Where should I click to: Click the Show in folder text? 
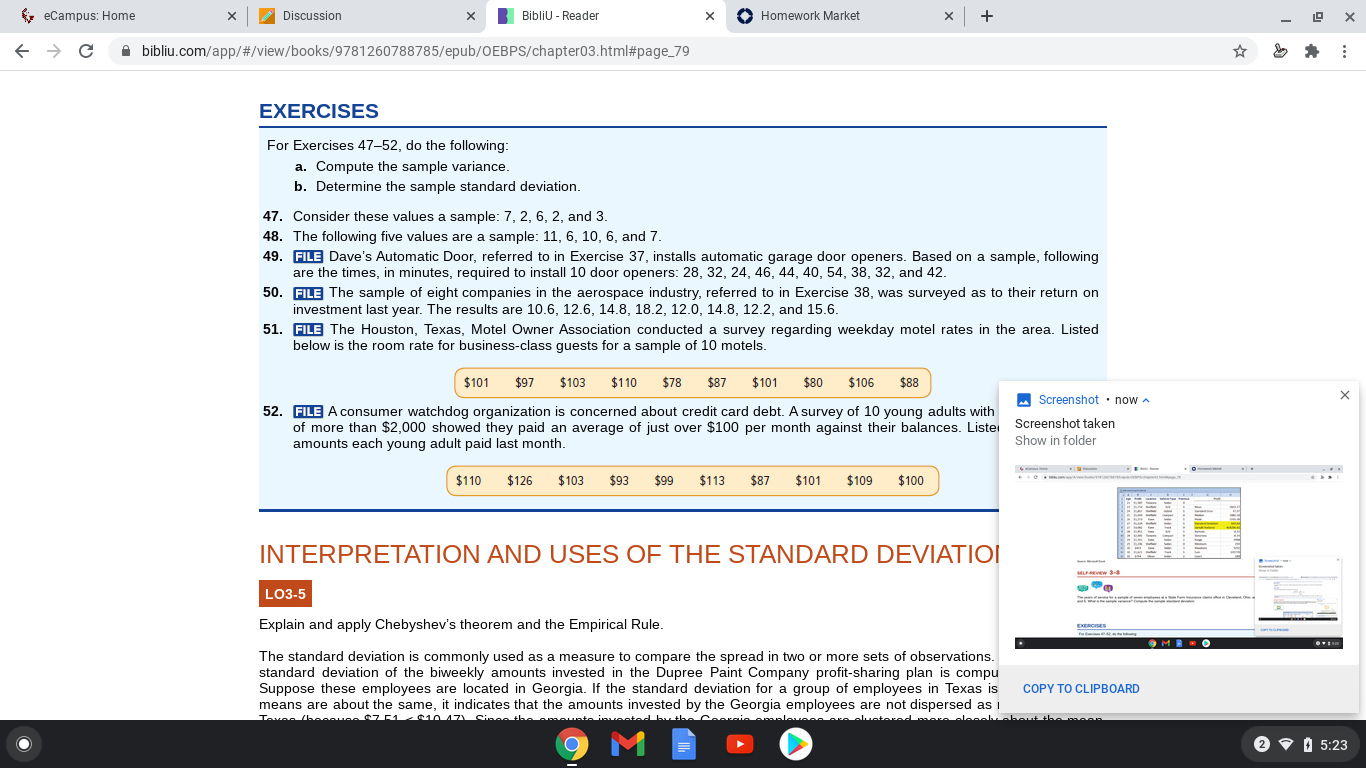click(1055, 441)
